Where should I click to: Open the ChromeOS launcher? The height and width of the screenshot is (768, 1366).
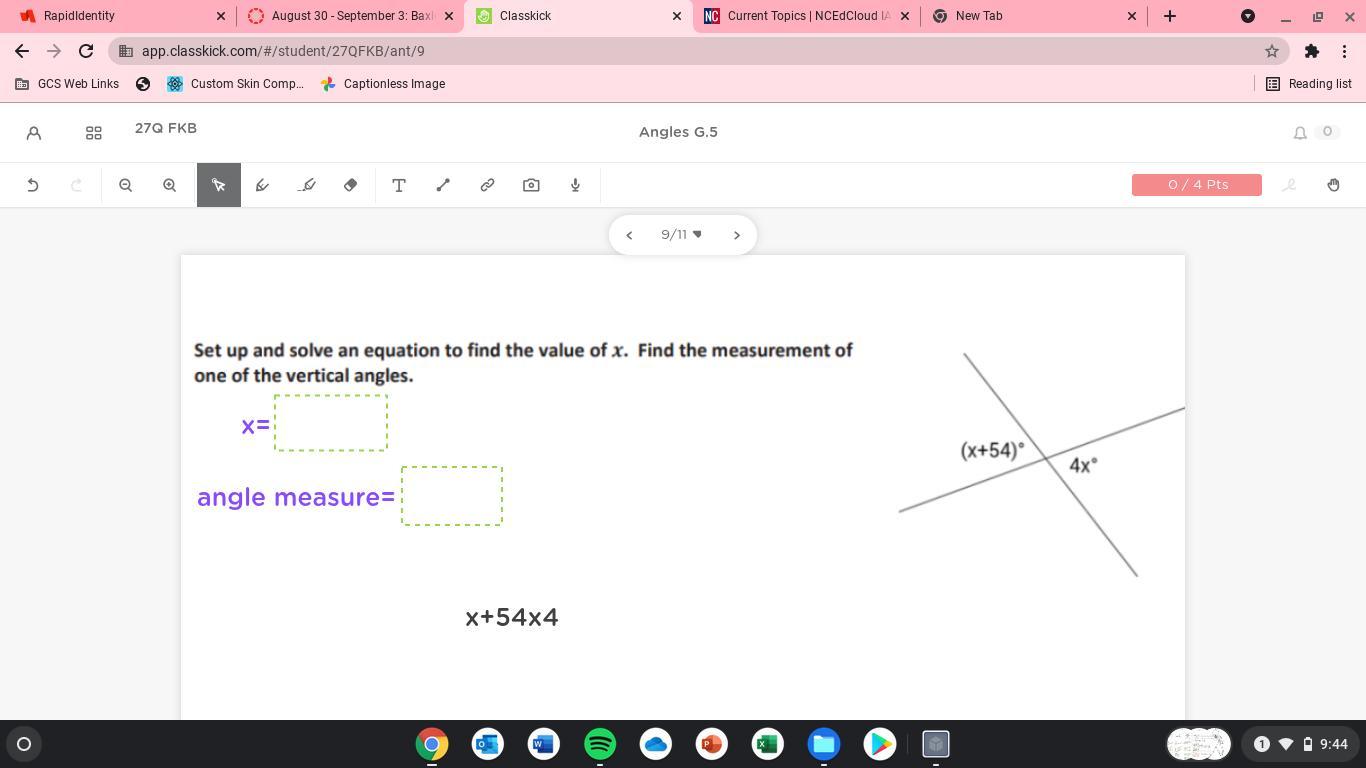[x=24, y=744]
